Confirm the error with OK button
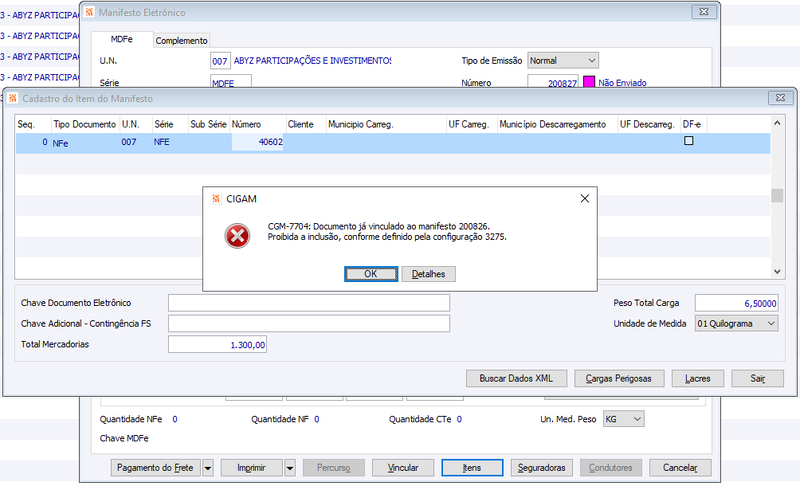Image resolution: width=800 pixels, height=486 pixels. 371,274
